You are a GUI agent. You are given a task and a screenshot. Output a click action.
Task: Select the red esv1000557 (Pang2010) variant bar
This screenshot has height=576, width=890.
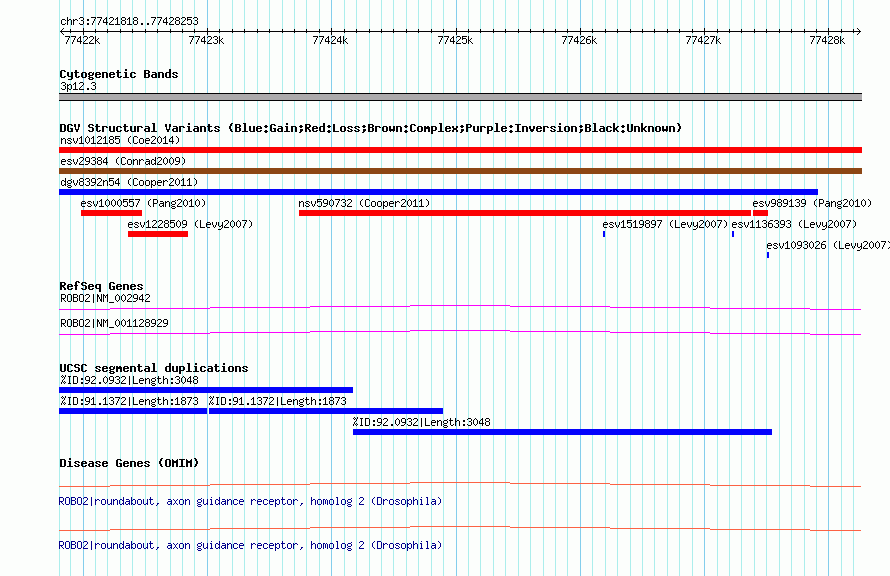point(111,213)
